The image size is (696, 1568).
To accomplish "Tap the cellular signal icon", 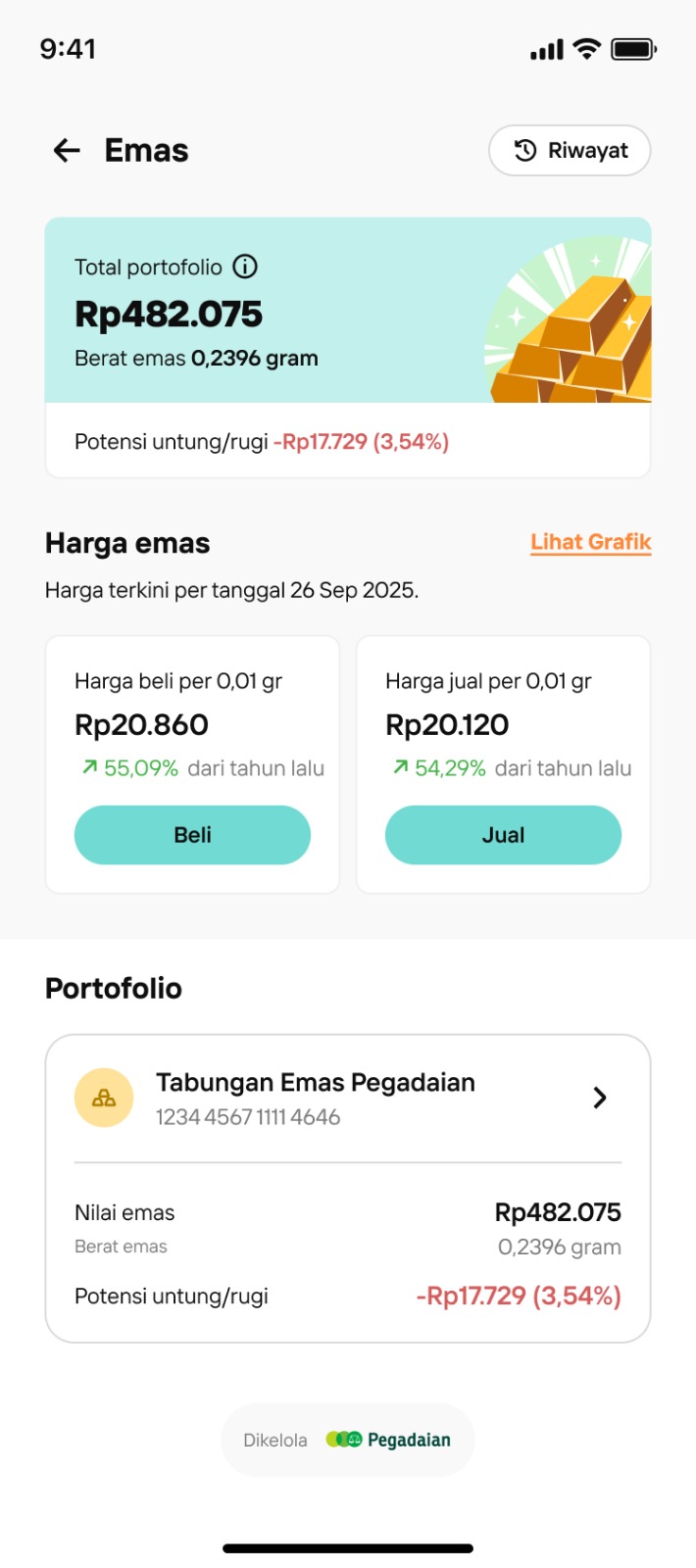I will (x=547, y=50).
